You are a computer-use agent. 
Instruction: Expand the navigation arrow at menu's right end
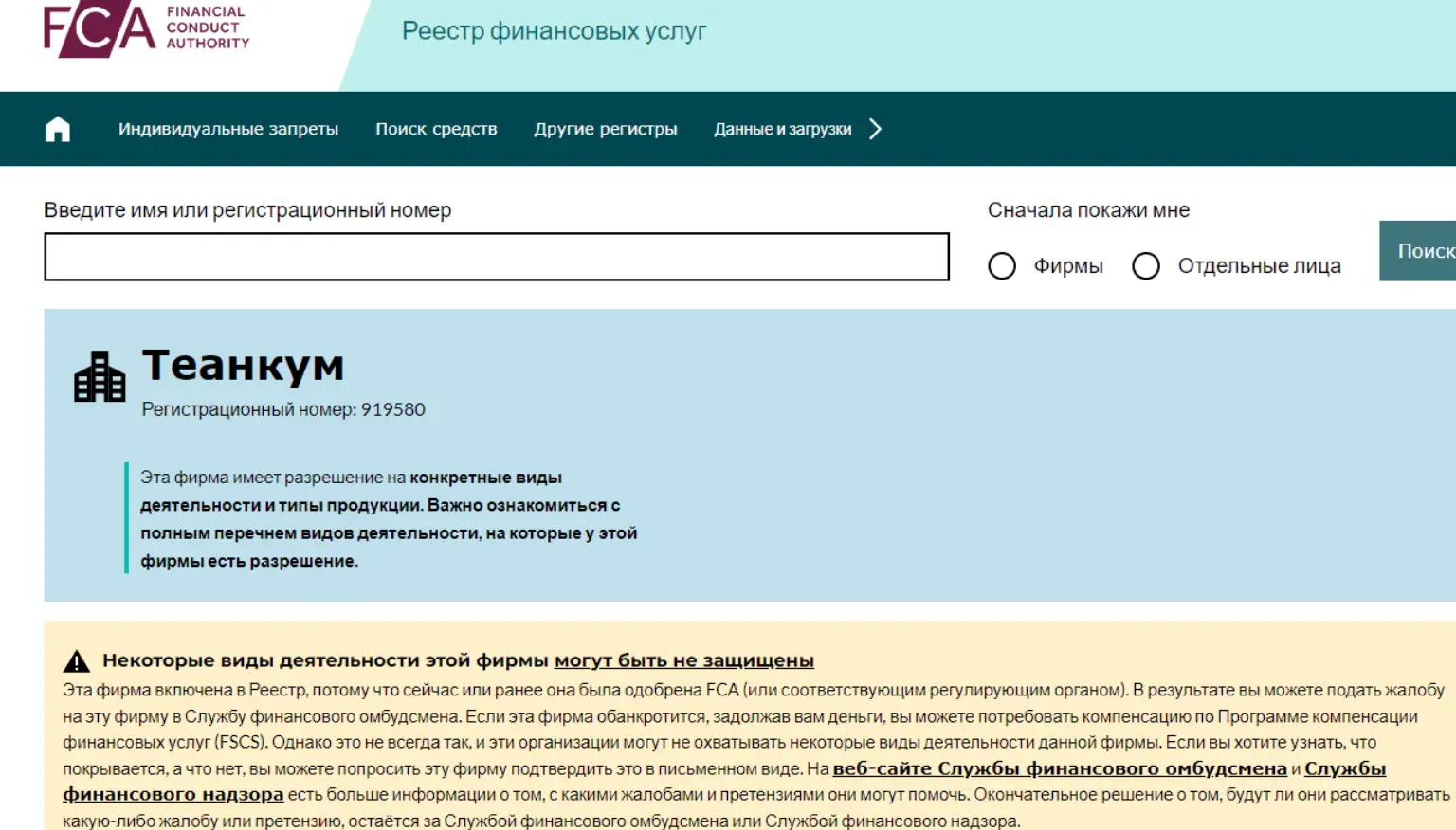coord(877,128)
